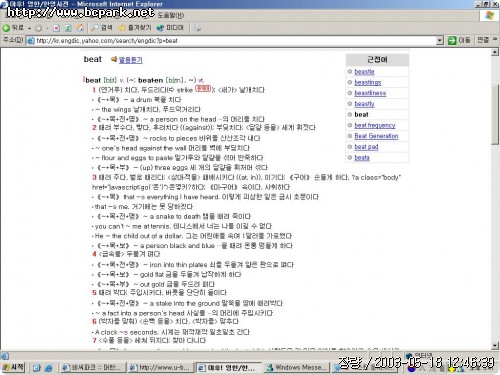Open the beat frequency link
Image resolution: width=500 pixels, height=375 pixels.
tap(375, 125)
